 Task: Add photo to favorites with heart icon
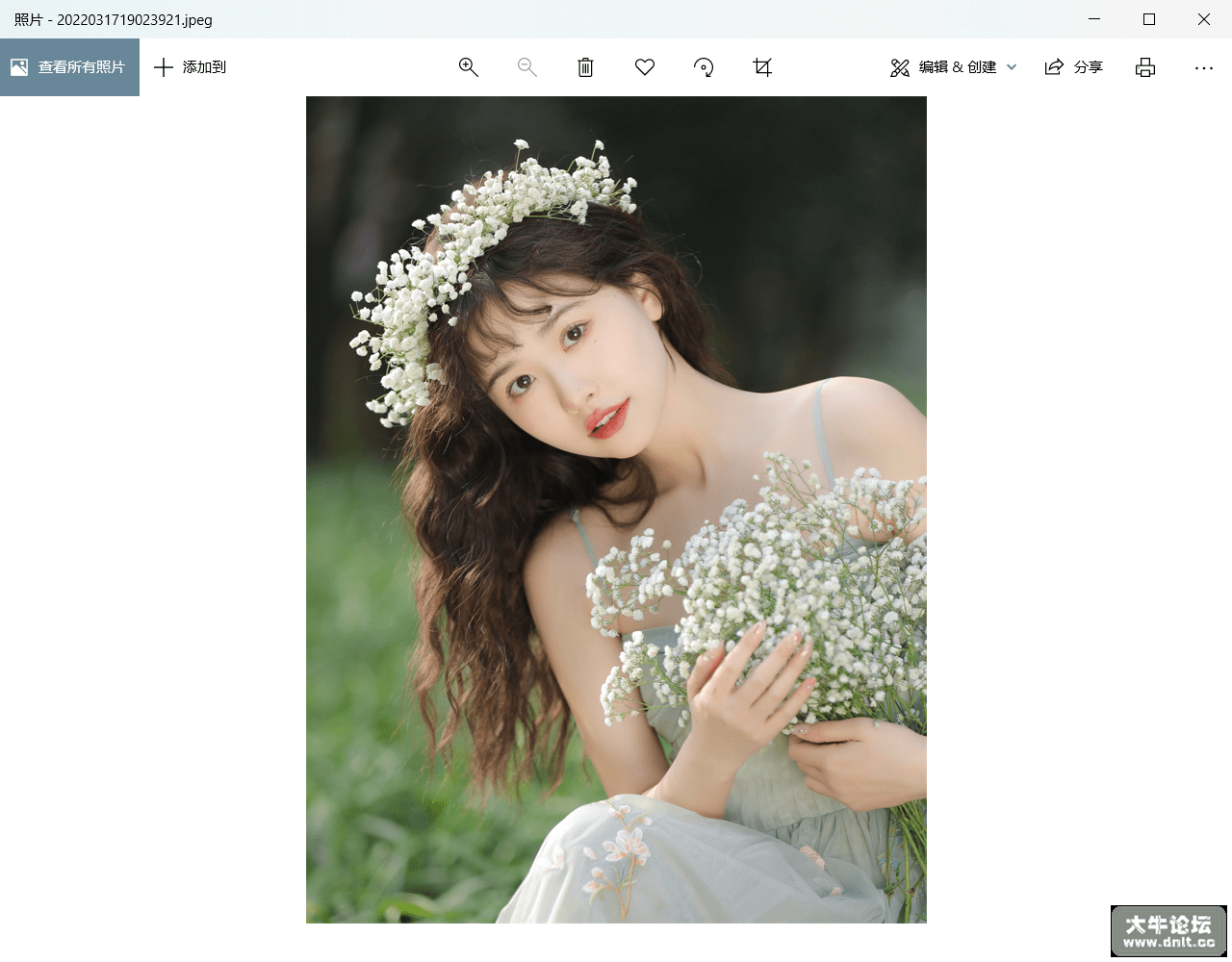tap(645, 67)
